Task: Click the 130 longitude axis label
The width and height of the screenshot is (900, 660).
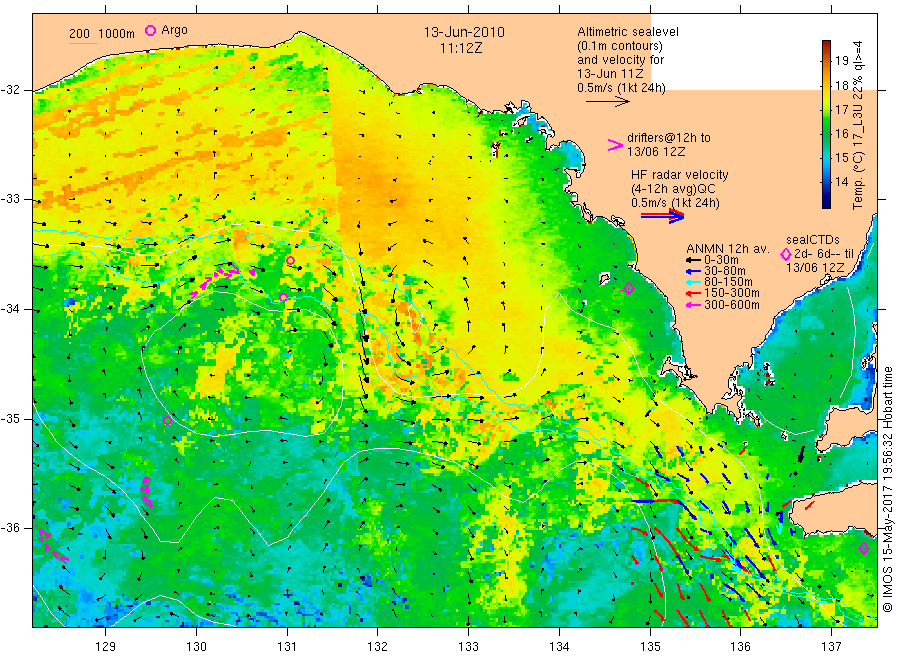Action: 196,647
